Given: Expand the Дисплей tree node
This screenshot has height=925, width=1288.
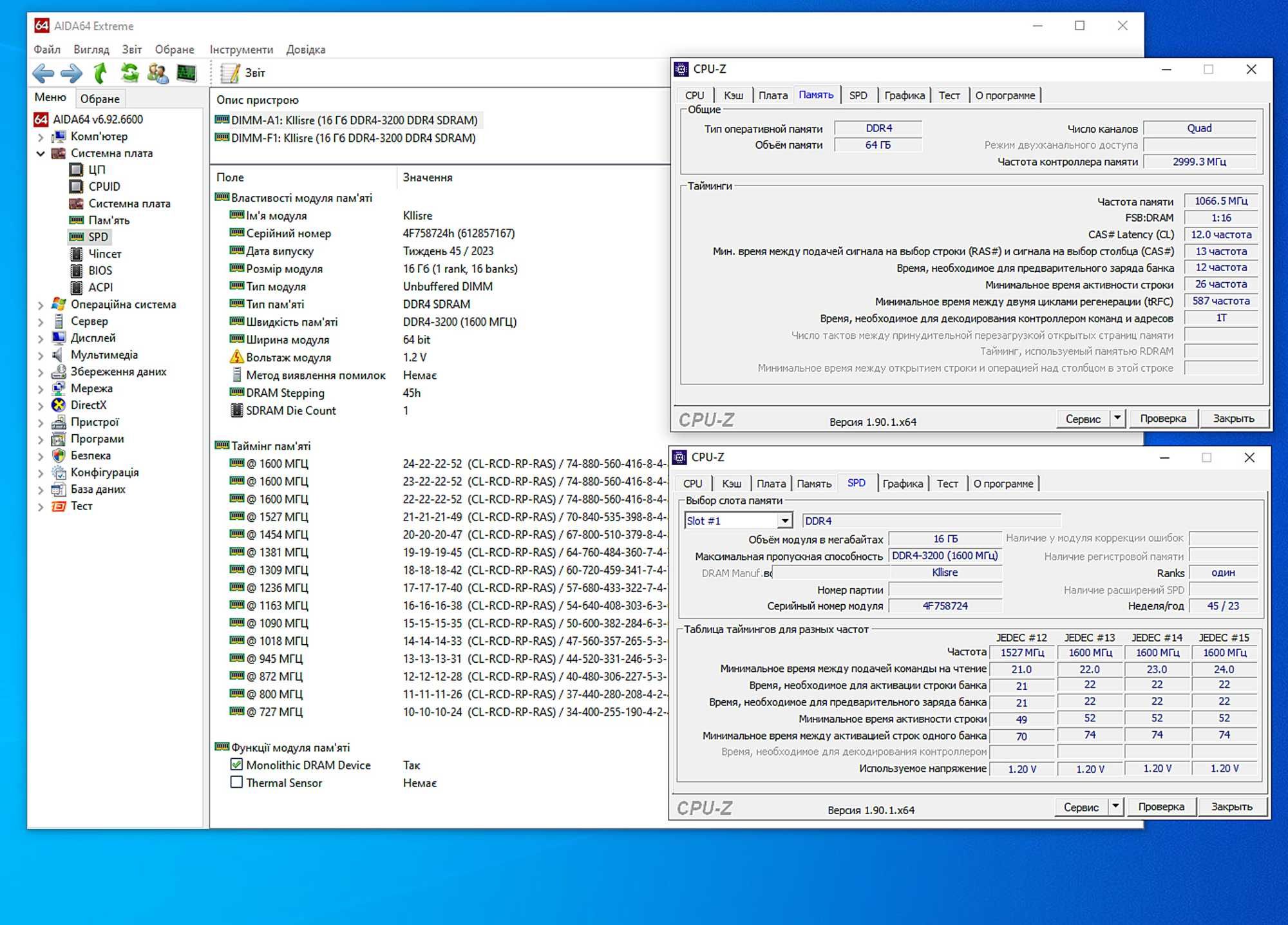Looking at the screenshot, I should [41, 338].
